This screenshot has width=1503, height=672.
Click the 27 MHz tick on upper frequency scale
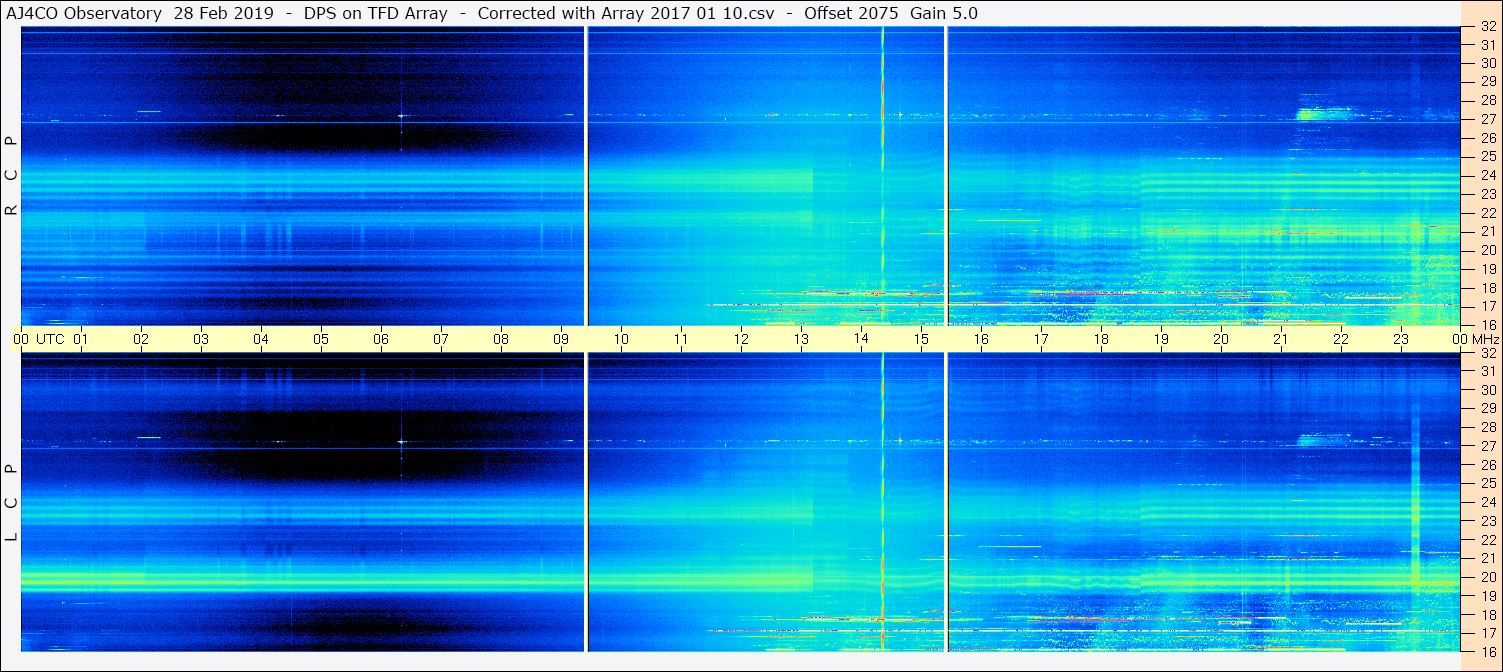coord(1486,119)
